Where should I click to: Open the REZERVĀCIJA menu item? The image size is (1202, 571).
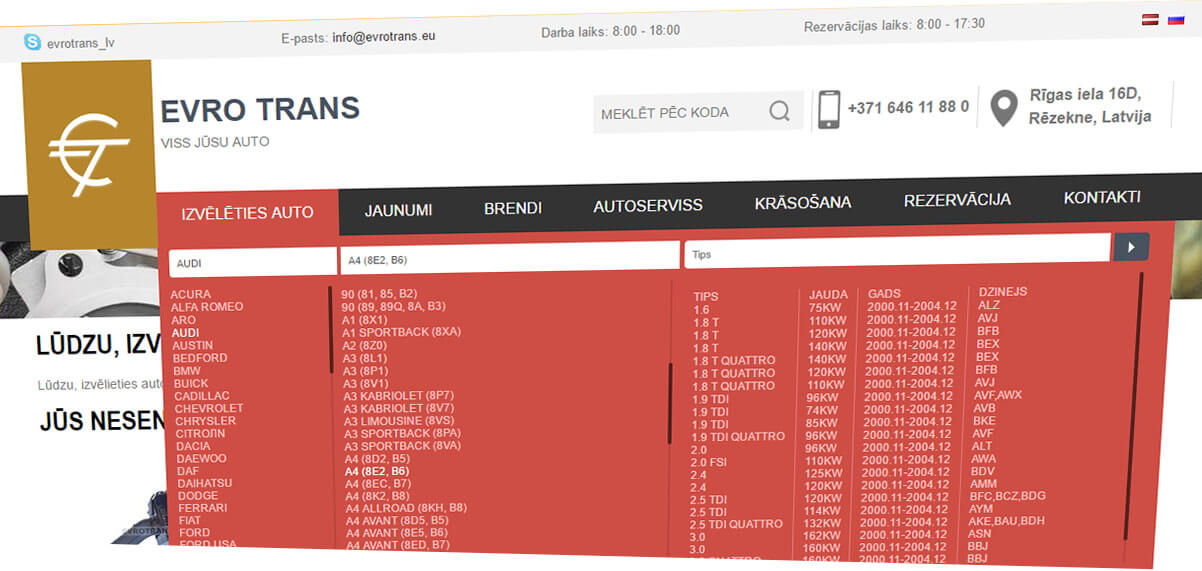(x=957, y=200)
